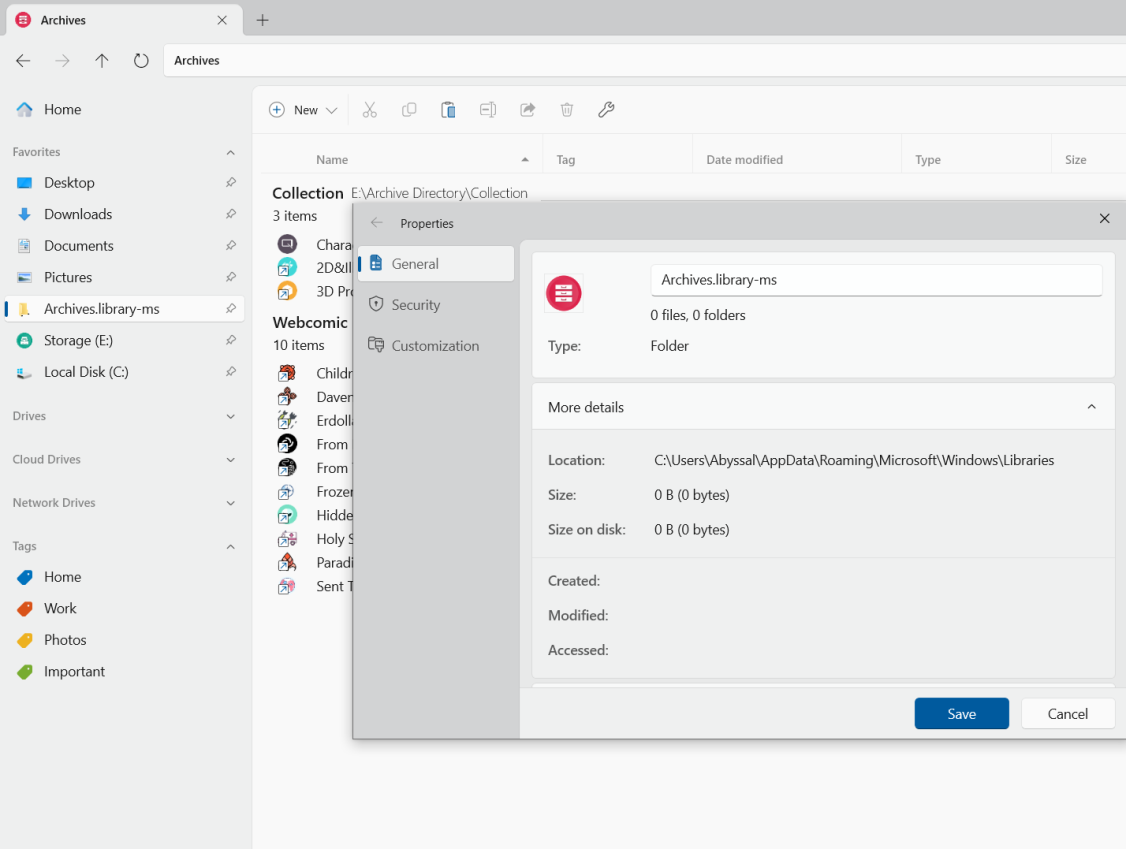Image resolution: width=1126 pixels, height=849 pixels.
Task: Open the Customization properties tab
Action: pyautogui.click(x=436, y=345)
